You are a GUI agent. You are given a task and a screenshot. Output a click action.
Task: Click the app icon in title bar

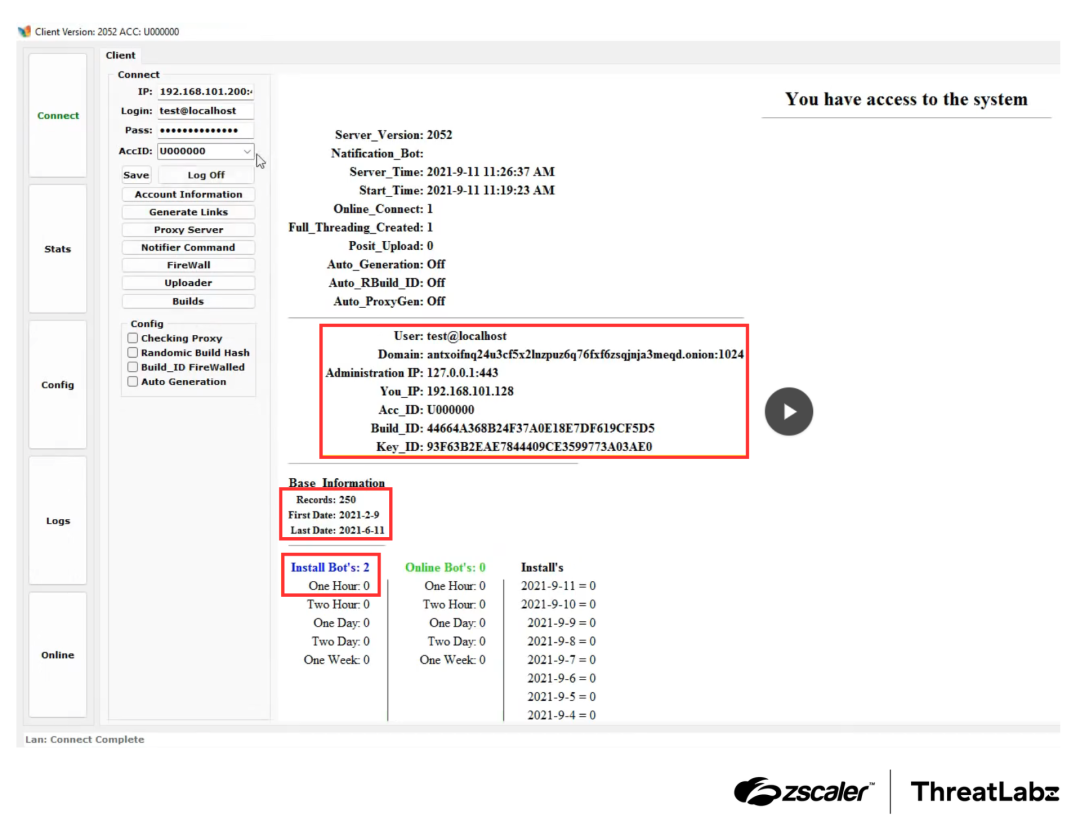[x=25, y=31]
